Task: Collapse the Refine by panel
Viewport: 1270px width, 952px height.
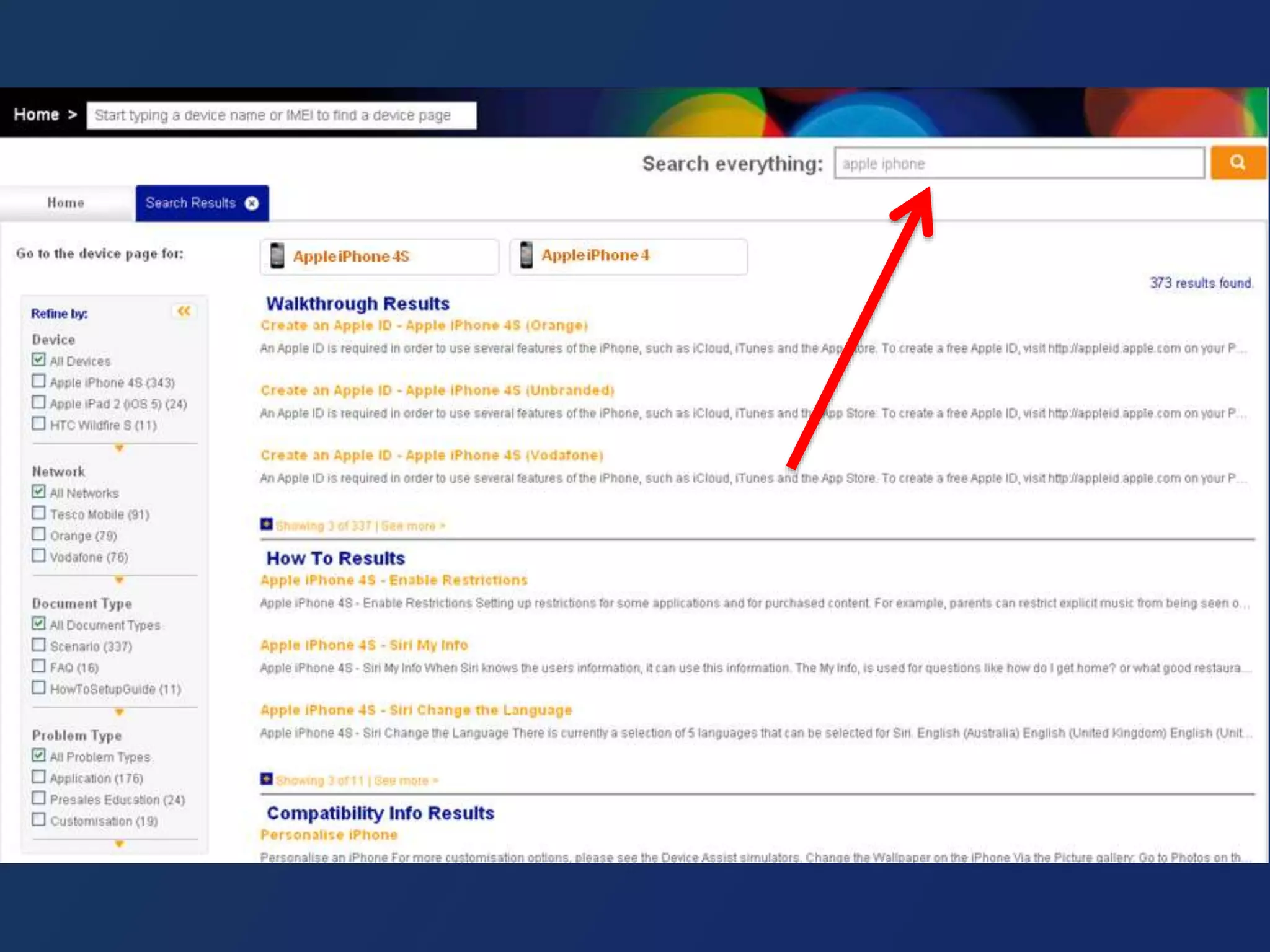Action: click(x=184, y=311)
